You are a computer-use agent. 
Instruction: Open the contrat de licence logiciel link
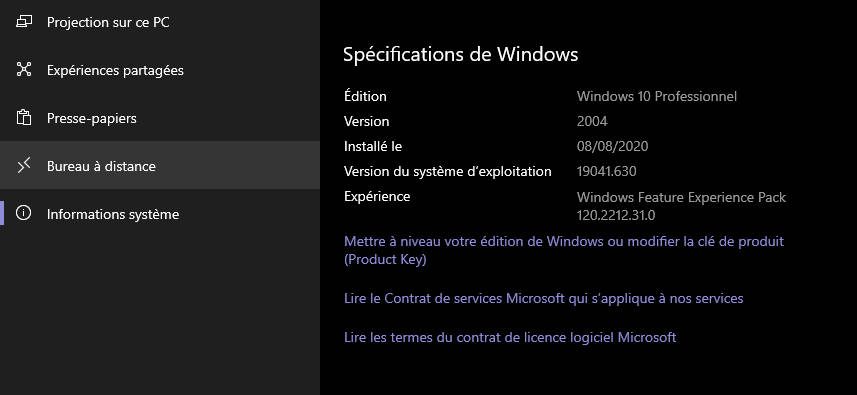(x=510, y=337)
